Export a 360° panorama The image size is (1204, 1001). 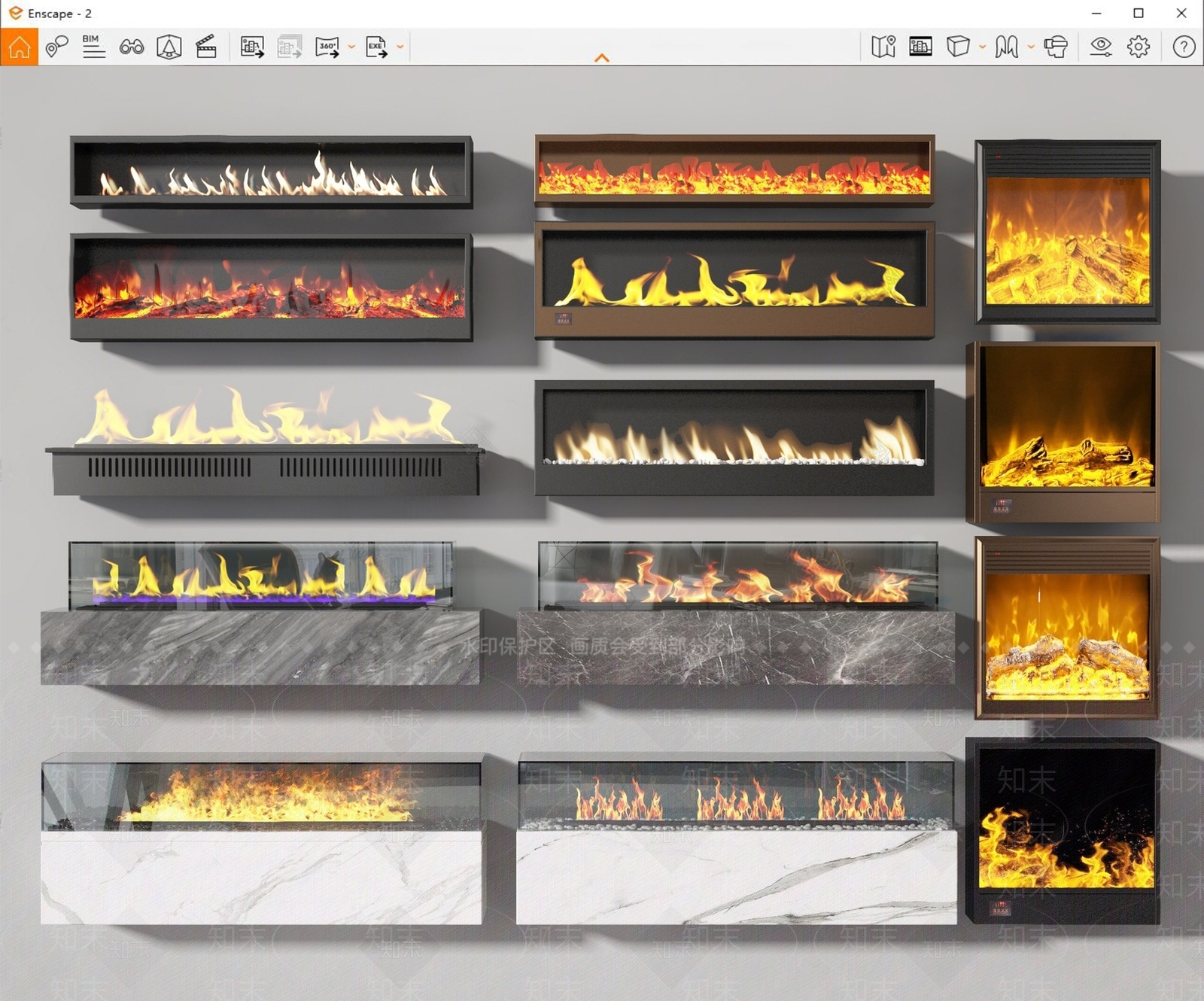[327, 47]
